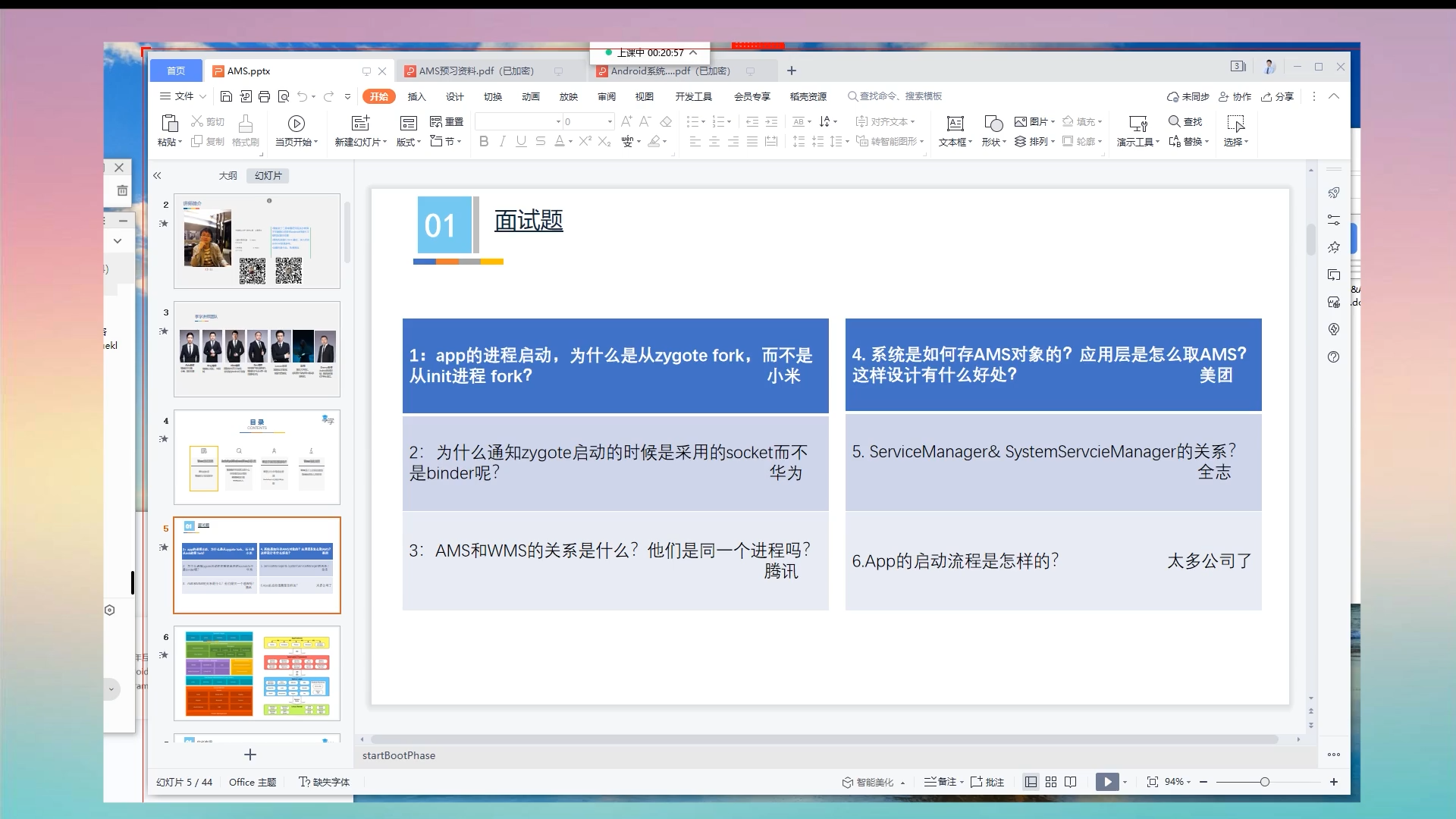Switch to the Outline (大纲) panel tab
The image size is (1456, 819).
click(227, 175)
